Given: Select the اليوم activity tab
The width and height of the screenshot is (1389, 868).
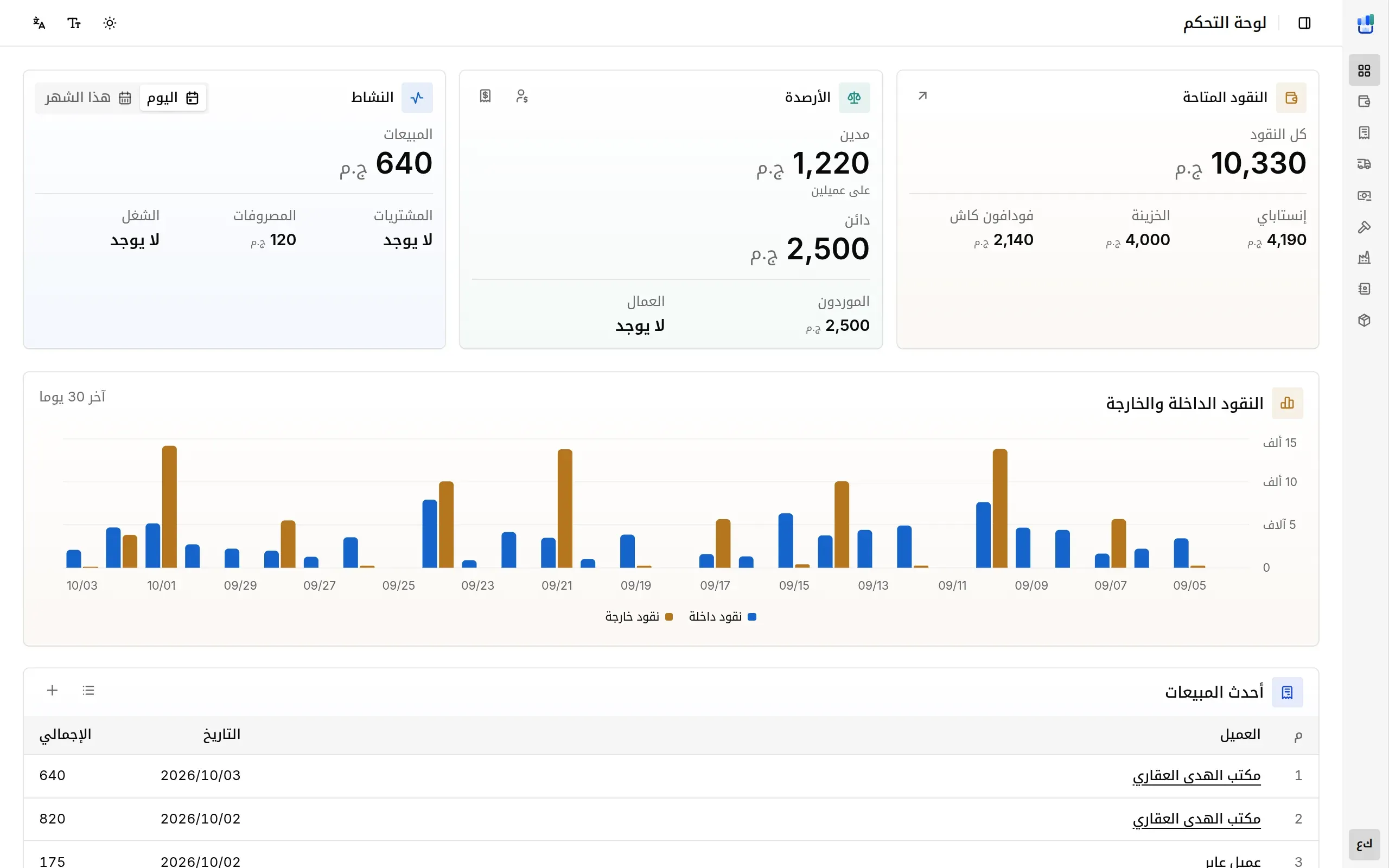Looking at the screenshot, I should point(173,98).
